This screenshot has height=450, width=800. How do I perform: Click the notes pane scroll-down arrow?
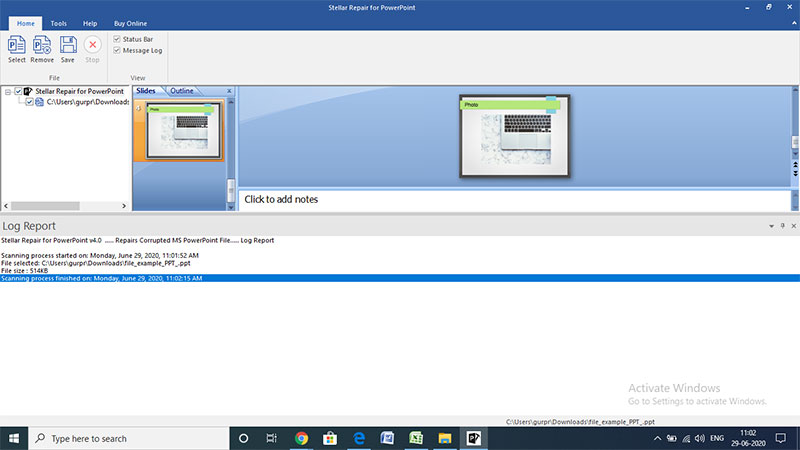click(x=795, y=207)
